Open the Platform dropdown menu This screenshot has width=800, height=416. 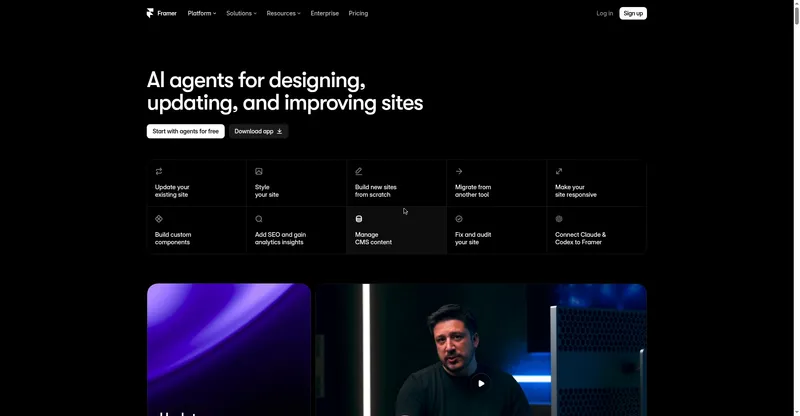202,13
